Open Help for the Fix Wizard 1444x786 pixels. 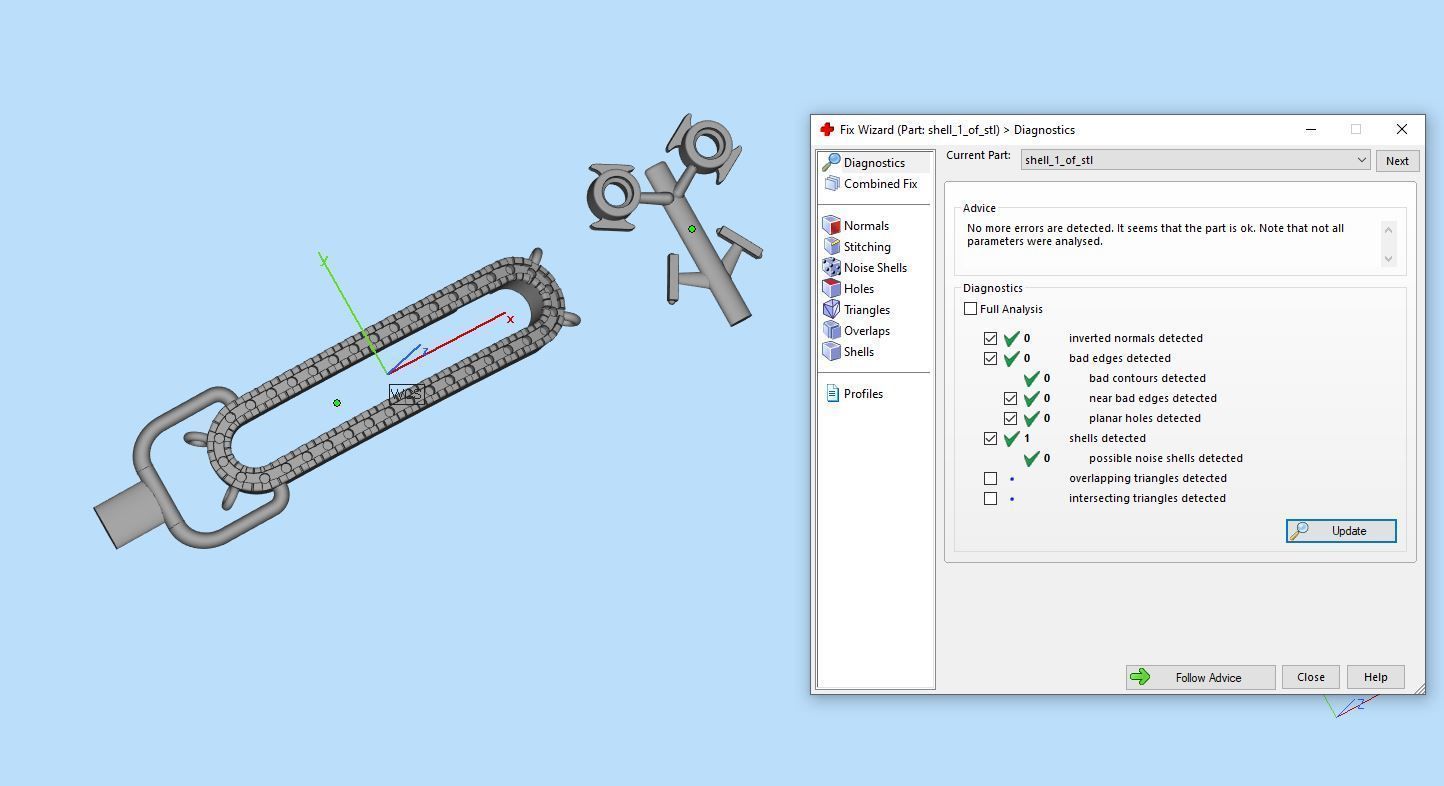pos(1375,678)
